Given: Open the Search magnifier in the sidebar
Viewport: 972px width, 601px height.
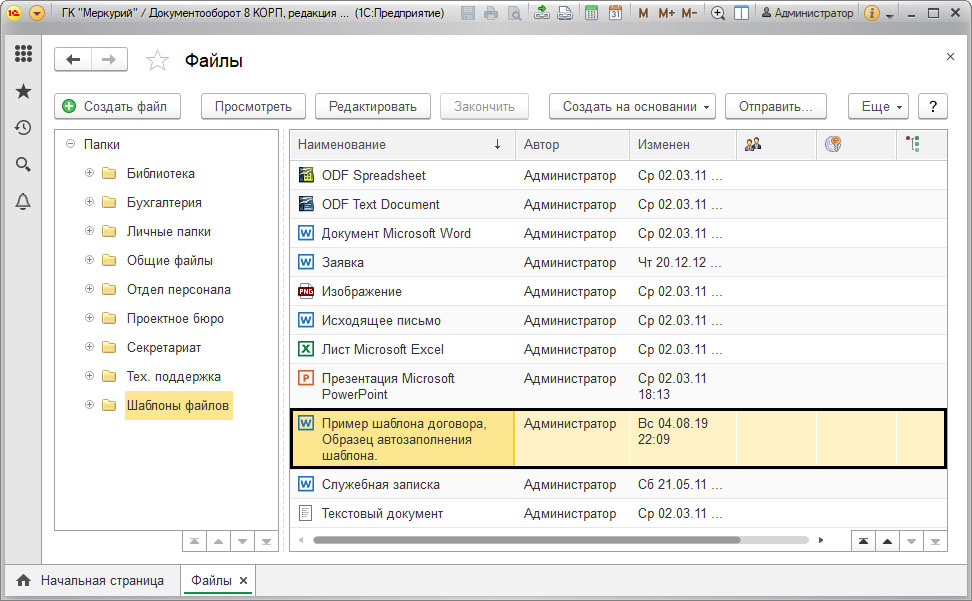Looking at the screenshot, I should [x=23, y=164].
